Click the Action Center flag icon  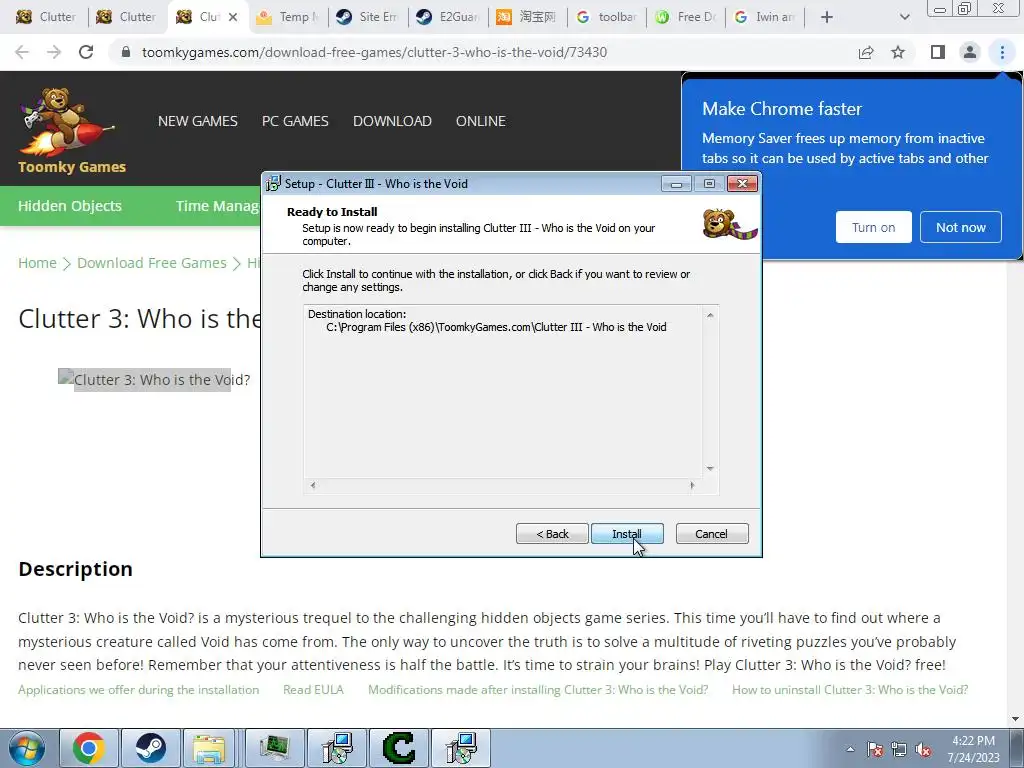(875, 750)
